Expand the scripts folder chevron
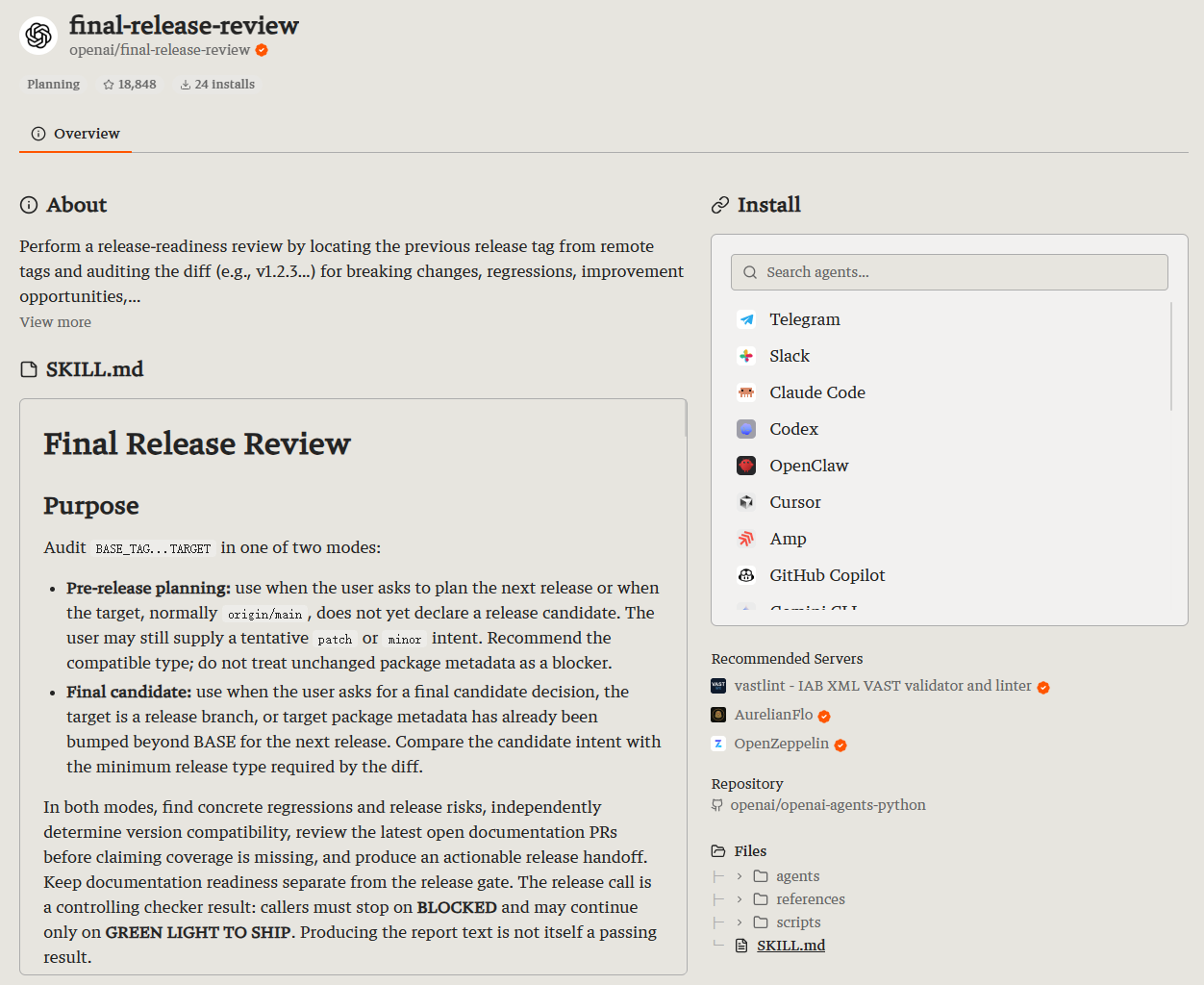 click(740, 922)
